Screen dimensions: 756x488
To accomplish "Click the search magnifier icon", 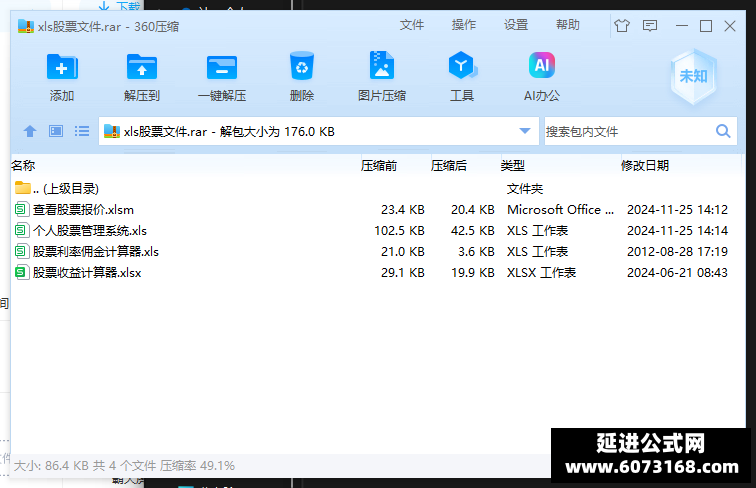I will point(723,131).
